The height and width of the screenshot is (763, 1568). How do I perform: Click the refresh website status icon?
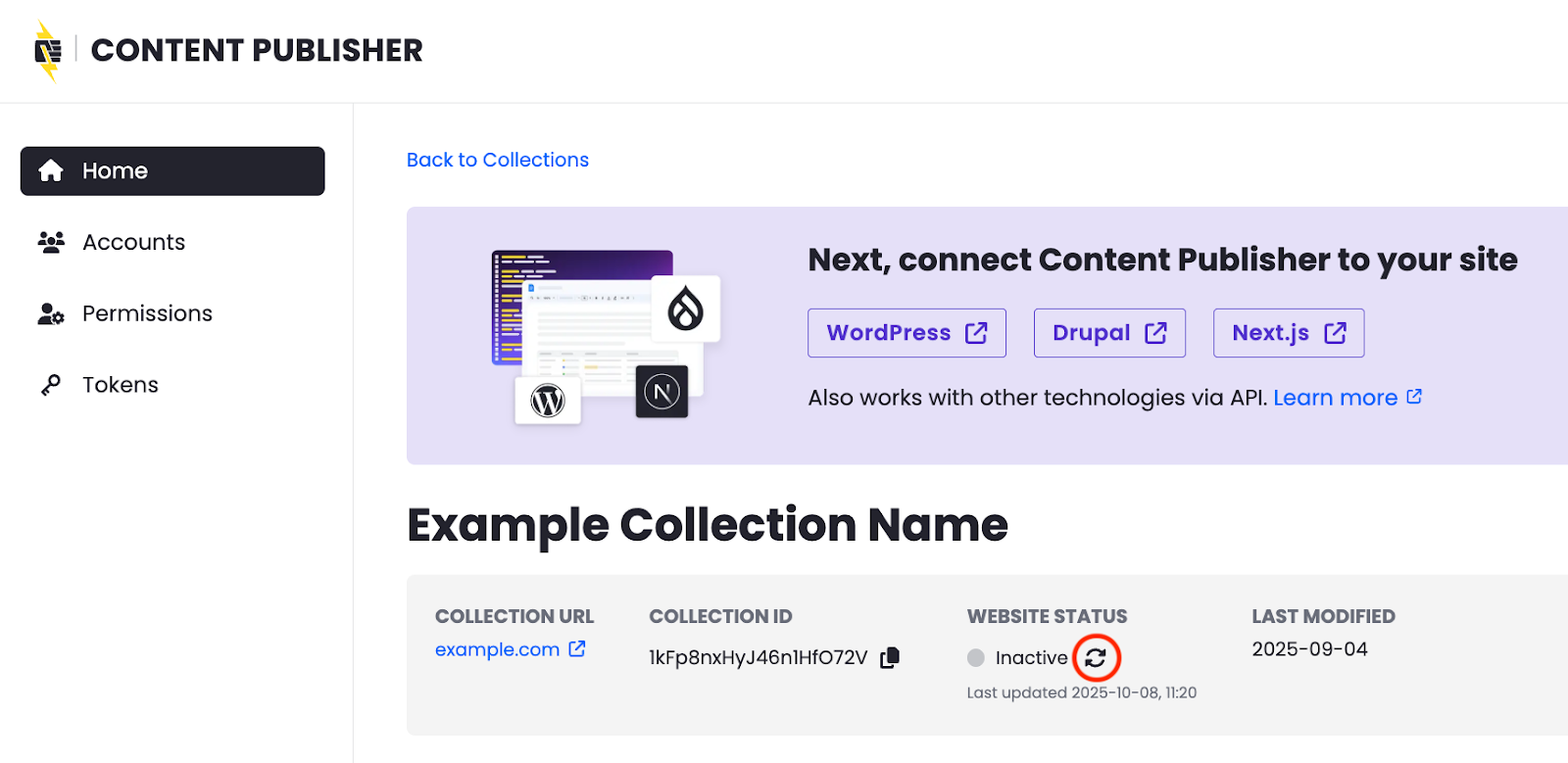pos(1096,658)
